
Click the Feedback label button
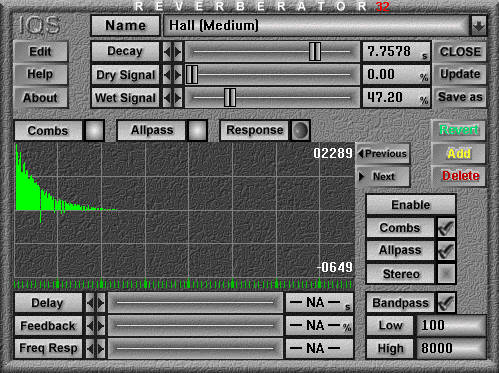point(48,326)
